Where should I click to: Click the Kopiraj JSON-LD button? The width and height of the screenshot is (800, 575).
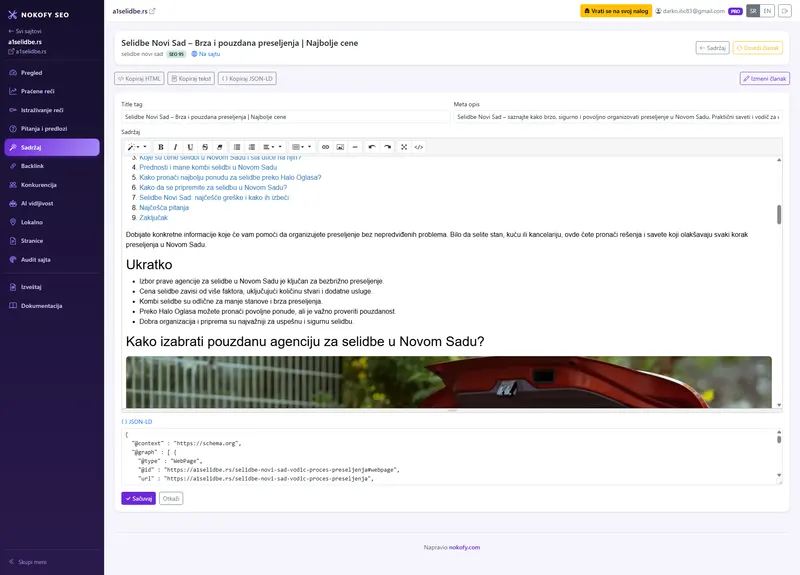click(x=247, y=79)
